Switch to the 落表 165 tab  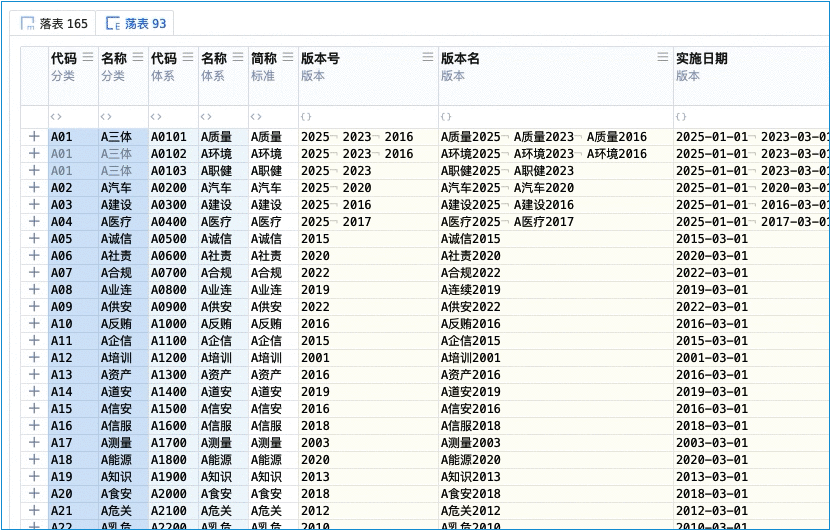[x=57, y=23]
